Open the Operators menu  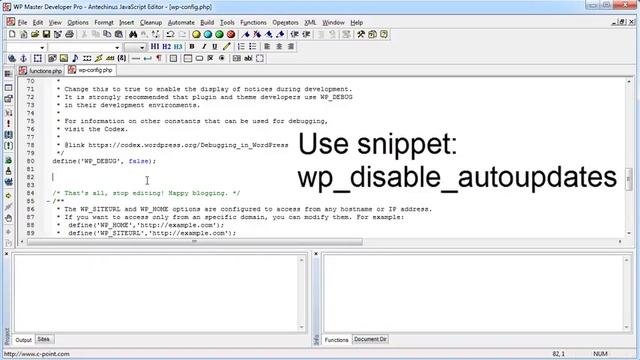[285, 22]
